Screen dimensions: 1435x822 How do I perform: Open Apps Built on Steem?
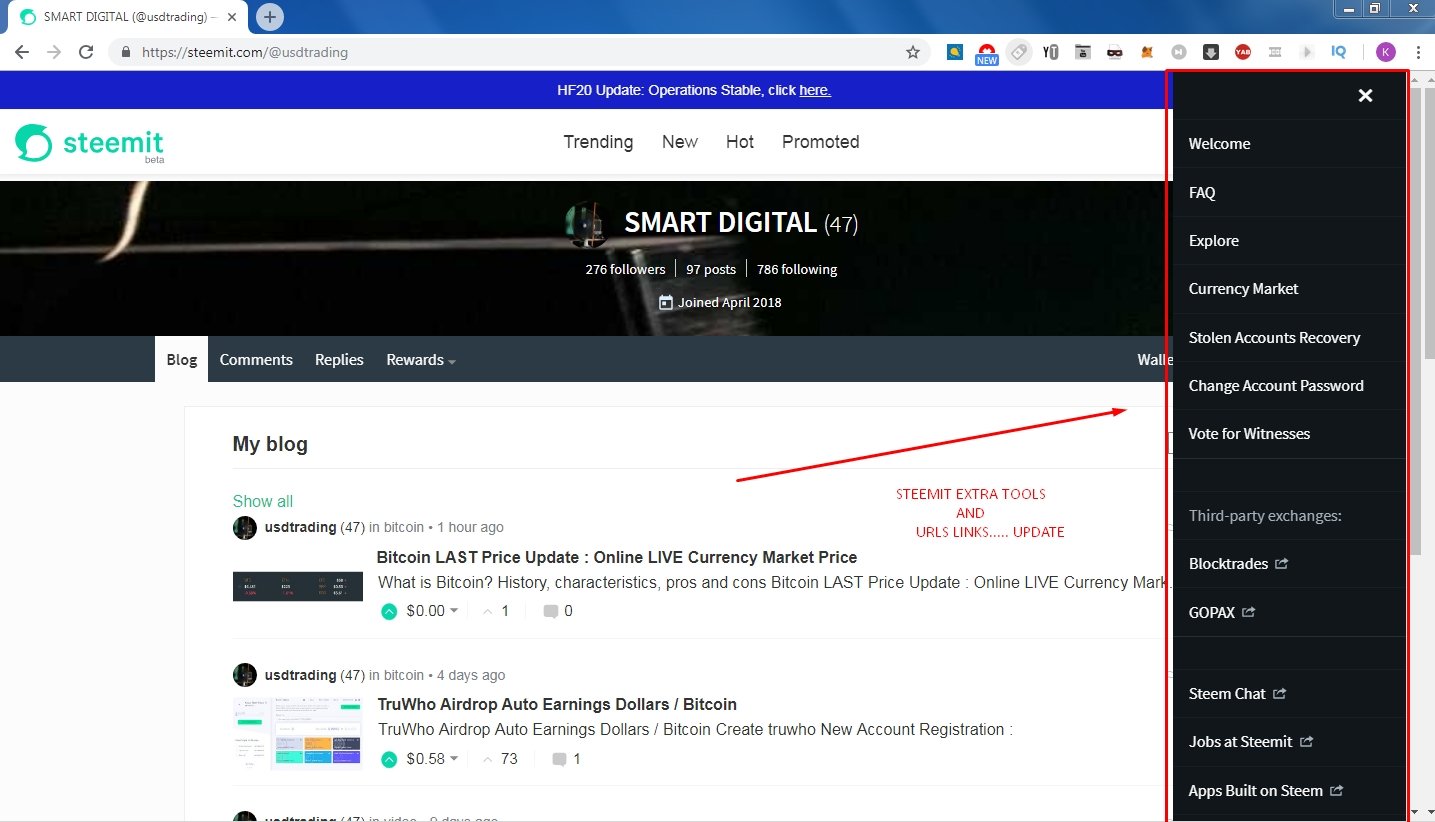click(1265, 791)
